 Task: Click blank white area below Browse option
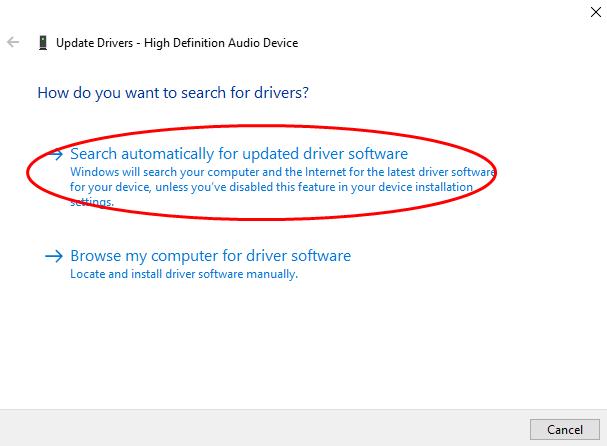click(x=300, y=340)
